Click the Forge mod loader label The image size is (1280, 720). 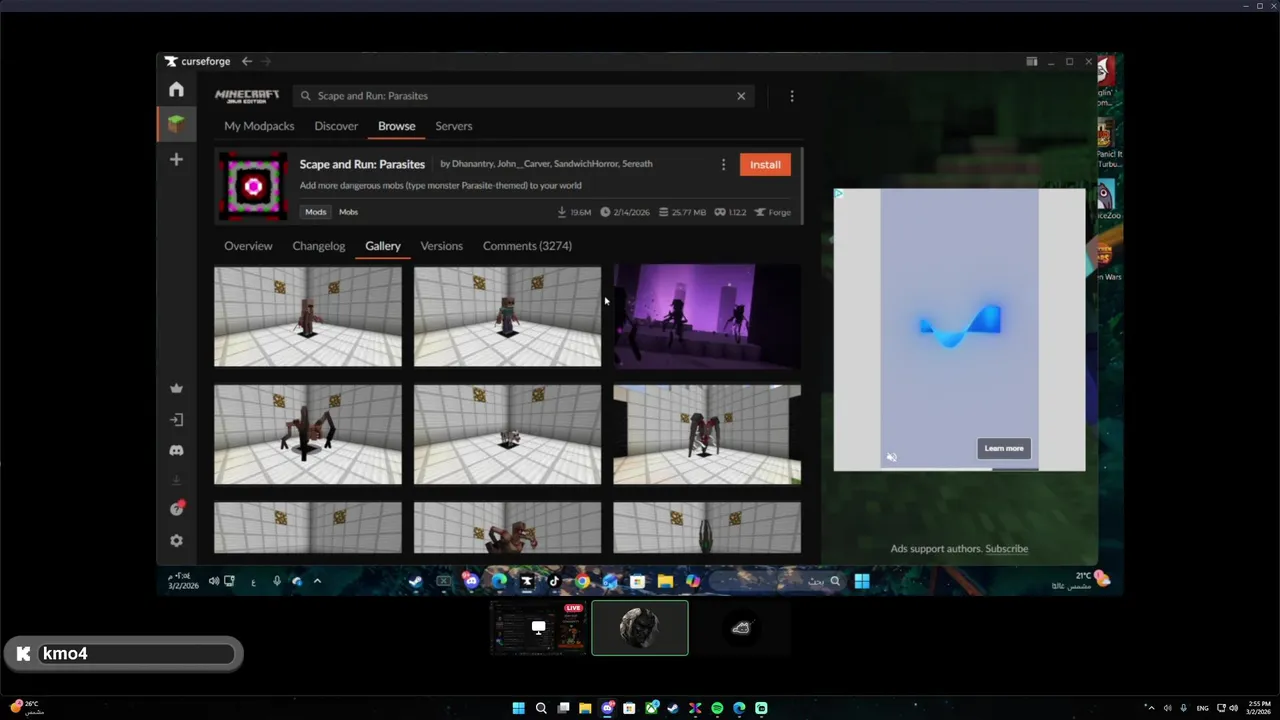tap(773, 212)
